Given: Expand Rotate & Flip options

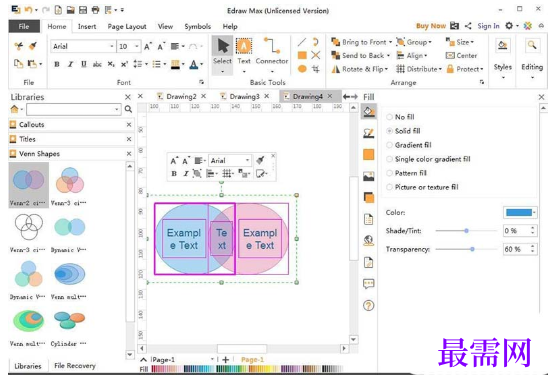Looking at the screenshot, I should point(360,69).
